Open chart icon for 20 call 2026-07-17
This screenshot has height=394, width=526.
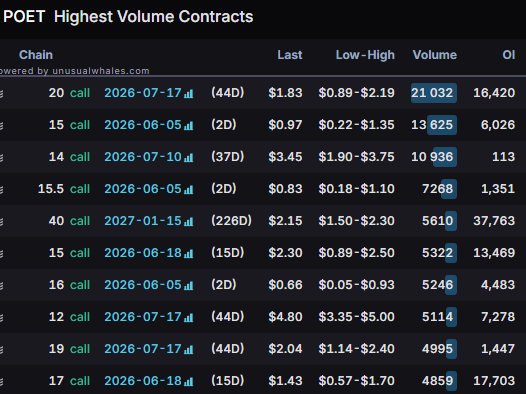(189, 94)
